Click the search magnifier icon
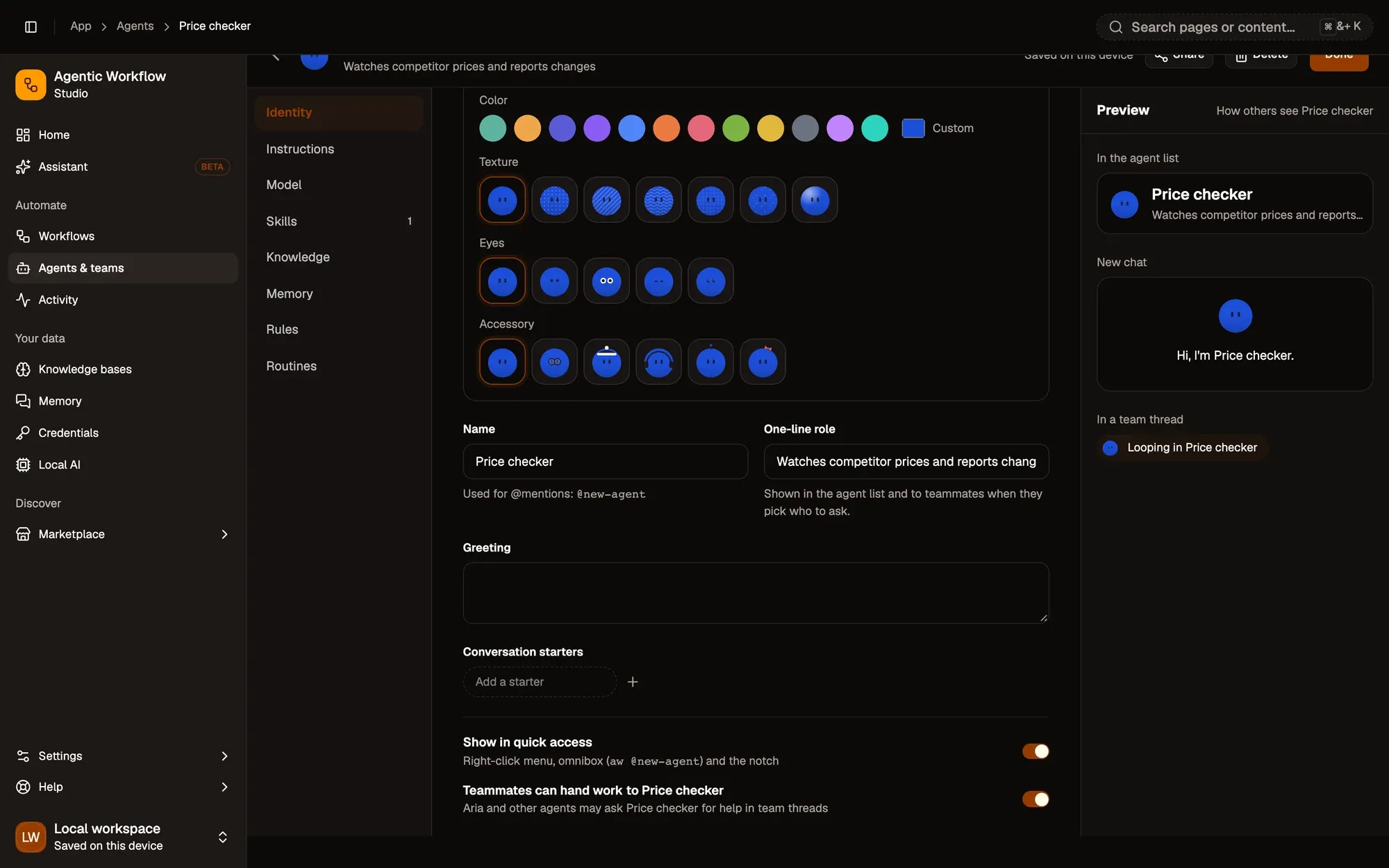The image size is (1389, 868). pyautogui.click(x=1115, y=27)
